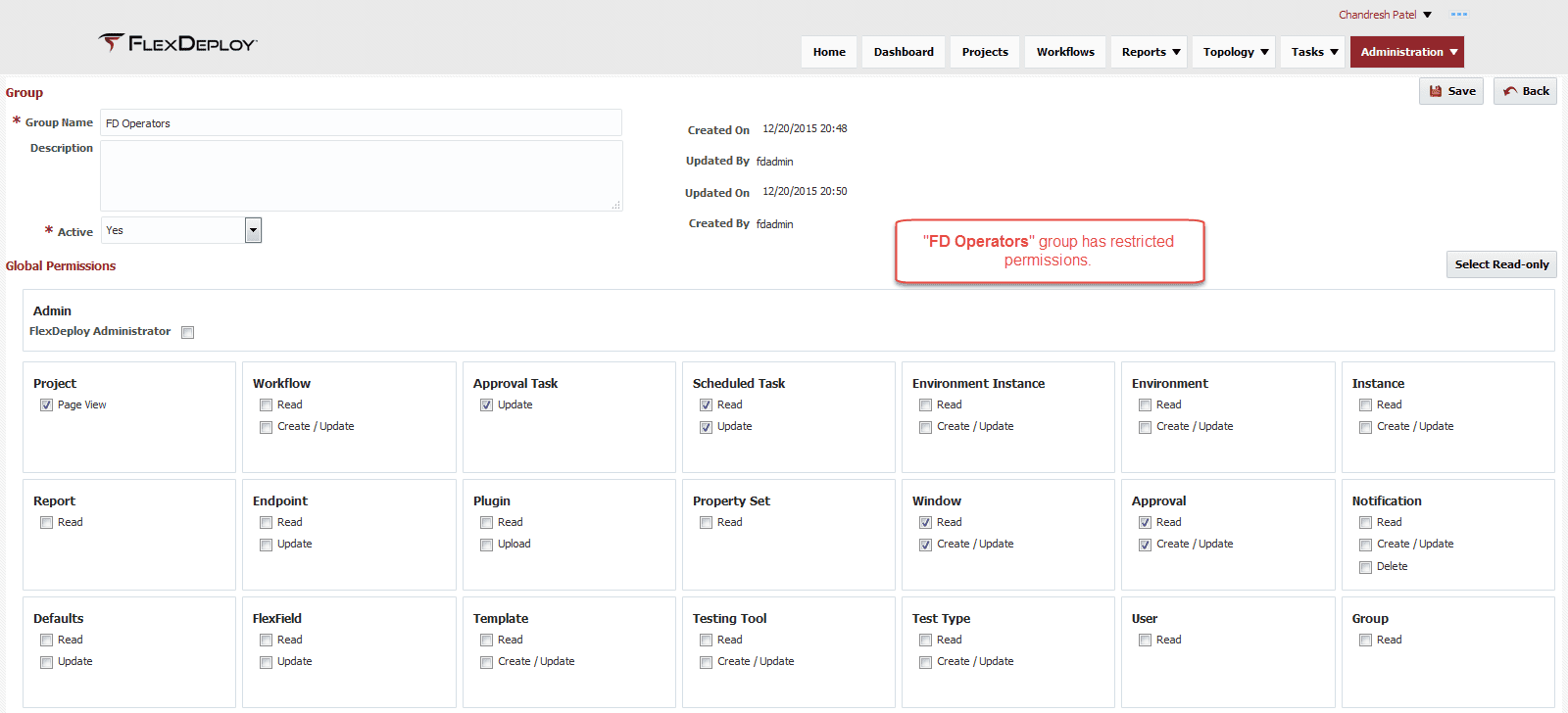Click into the Group Name field

click(361, 122)
